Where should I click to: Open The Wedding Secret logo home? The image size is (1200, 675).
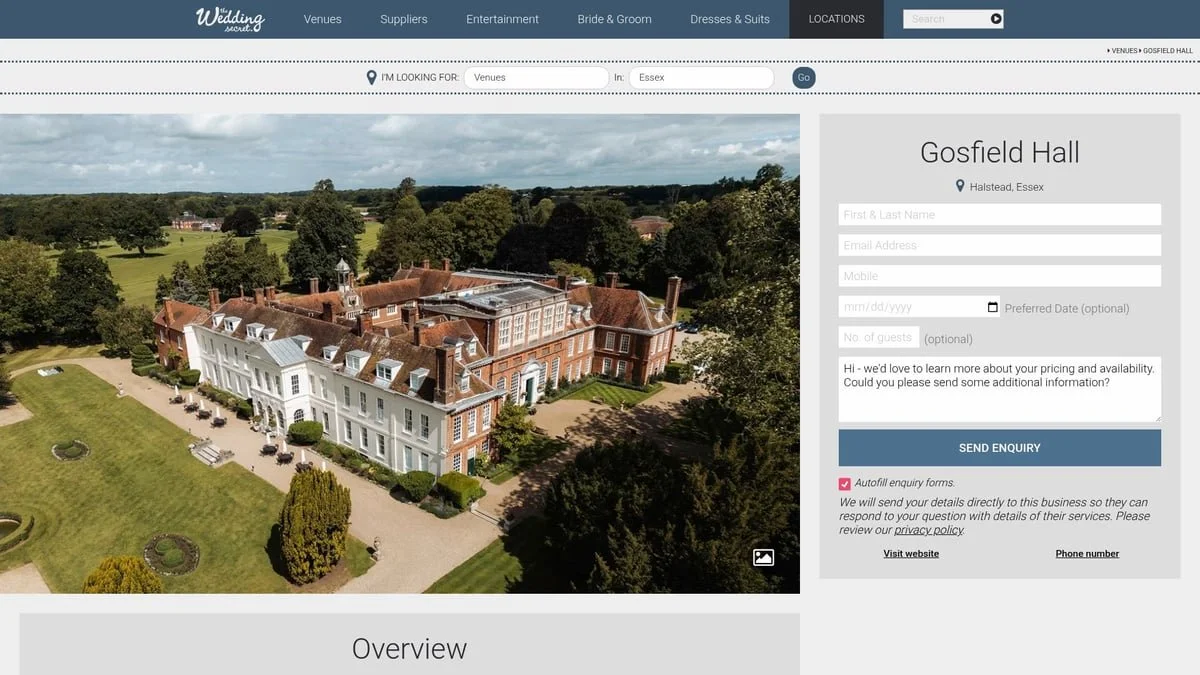(x=230, y=19)
